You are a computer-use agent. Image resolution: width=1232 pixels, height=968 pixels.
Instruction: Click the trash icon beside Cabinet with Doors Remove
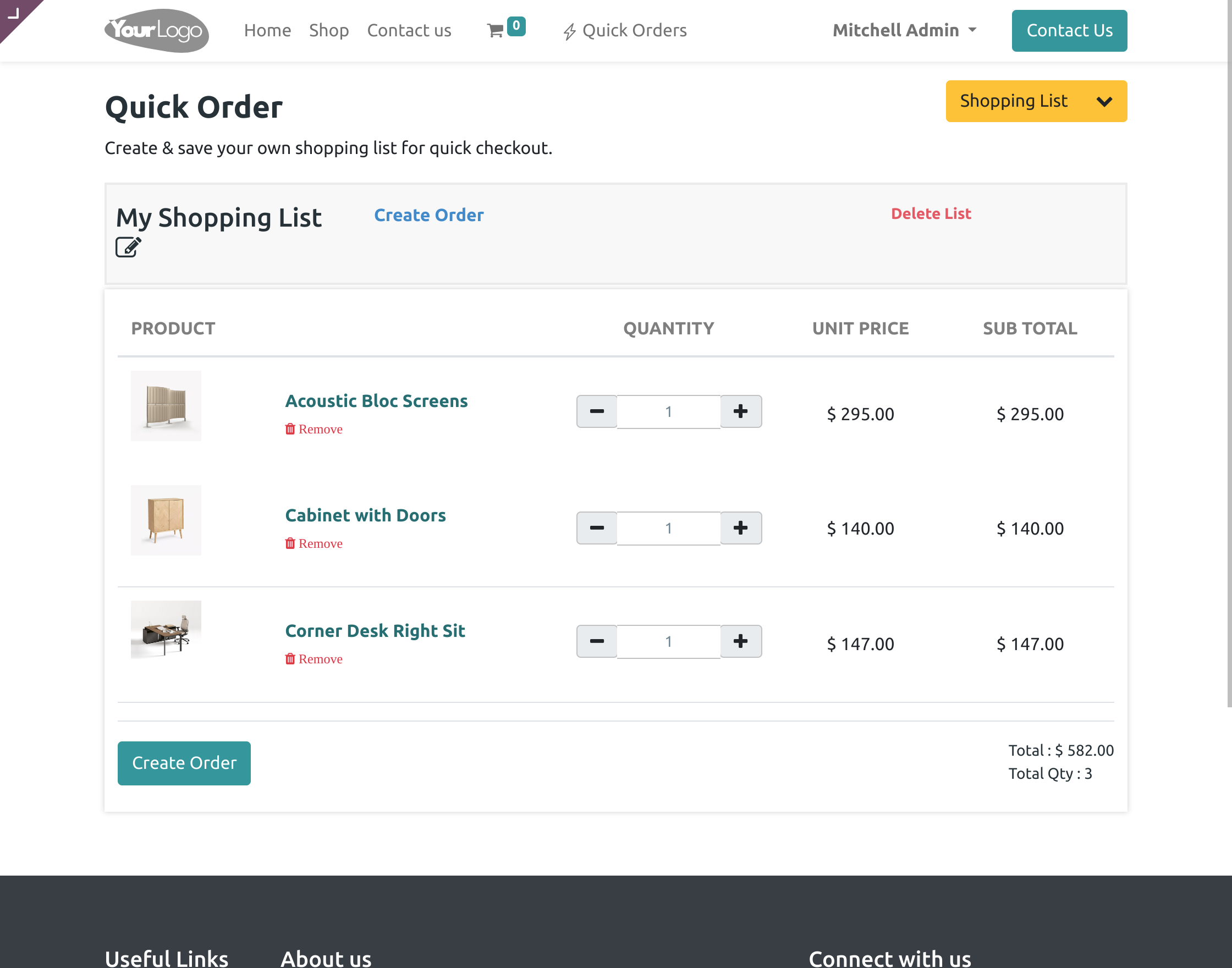pos(291,543)
